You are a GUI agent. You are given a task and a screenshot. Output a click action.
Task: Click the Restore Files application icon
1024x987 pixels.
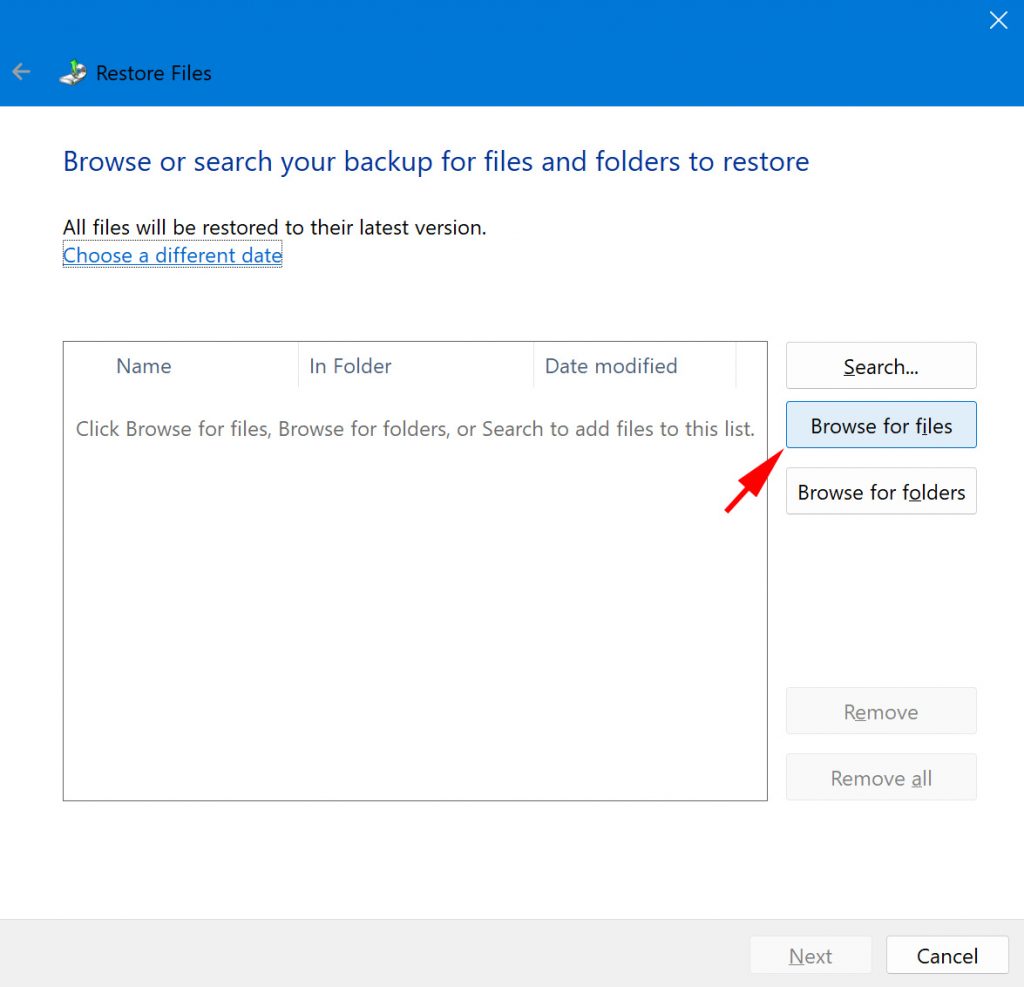click(72, 72)
